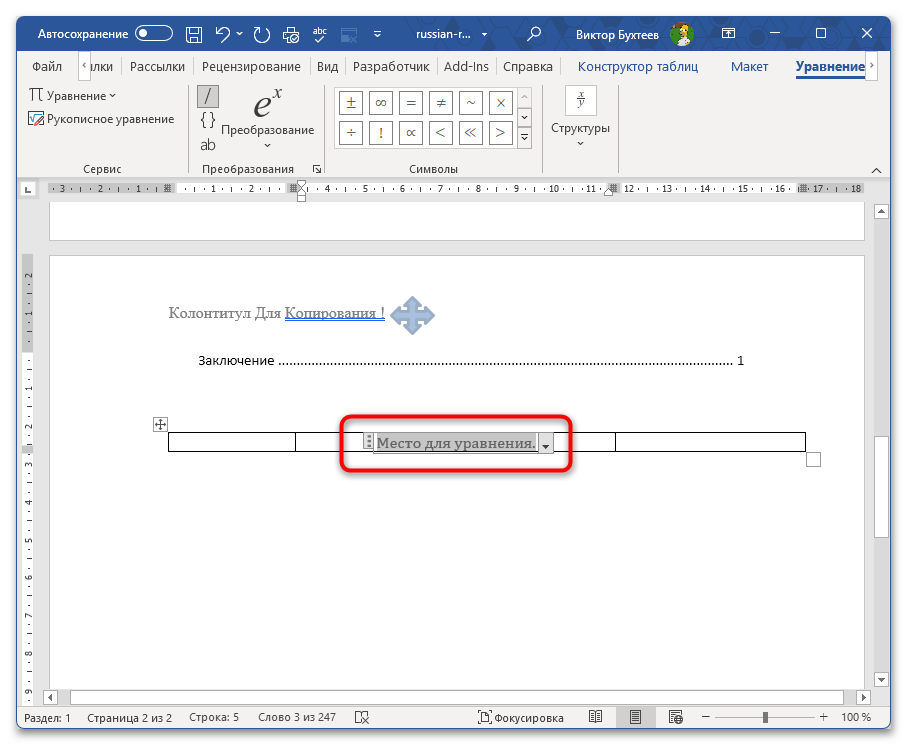Expand the Структуры dropdown
This screenshot has width=907, height=745.
(x=580, y=117)
